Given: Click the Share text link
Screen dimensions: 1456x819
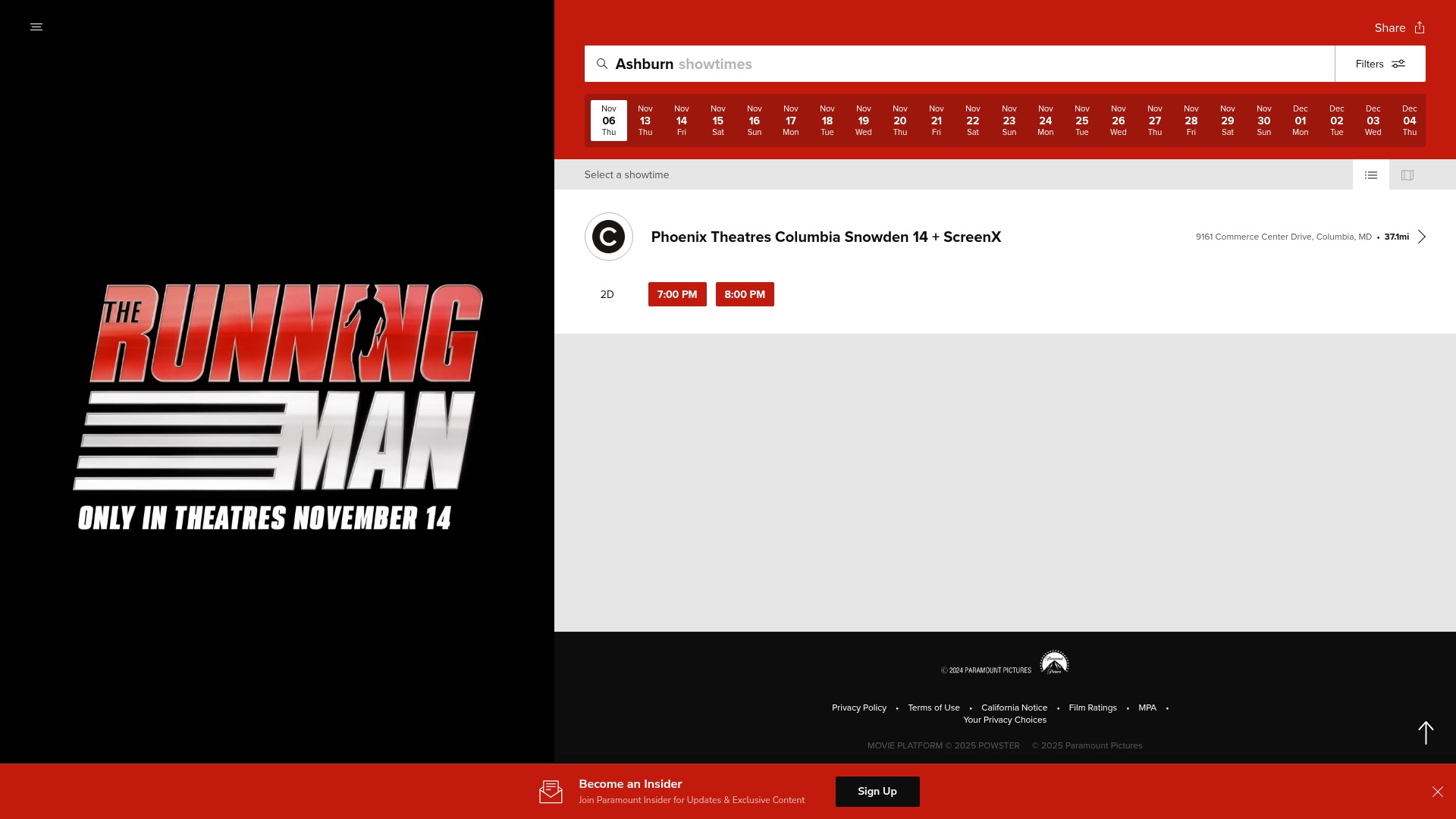Looking at the screenshot, I should click(x=1390, y=28).
